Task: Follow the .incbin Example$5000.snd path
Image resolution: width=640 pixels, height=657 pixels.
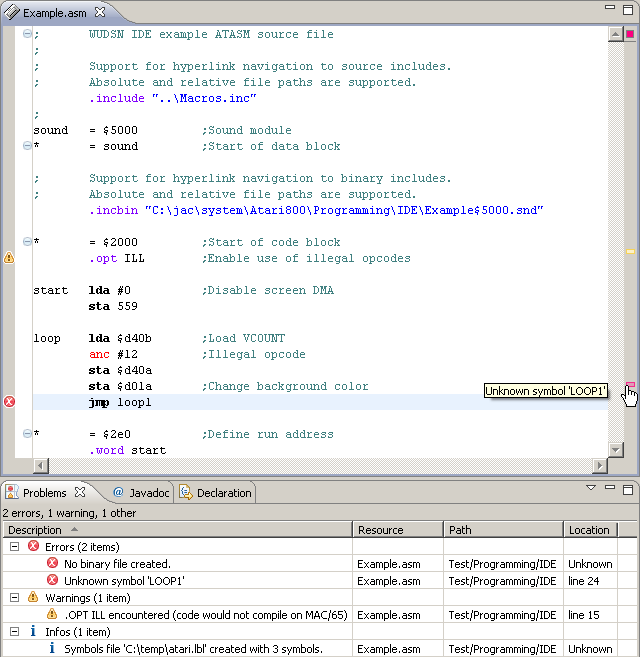Action: (344, 210)
